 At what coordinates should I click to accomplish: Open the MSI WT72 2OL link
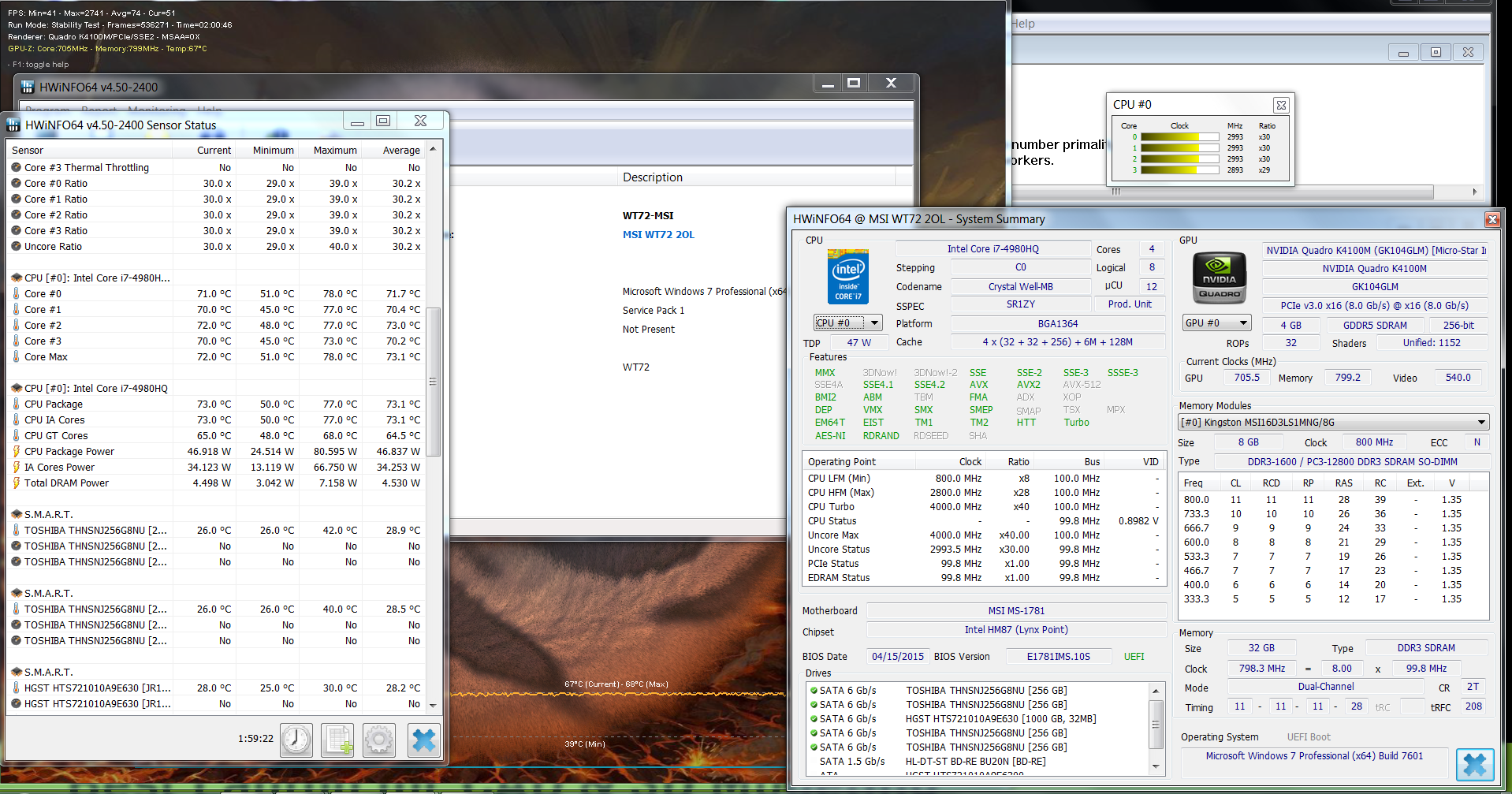point(658,234)
